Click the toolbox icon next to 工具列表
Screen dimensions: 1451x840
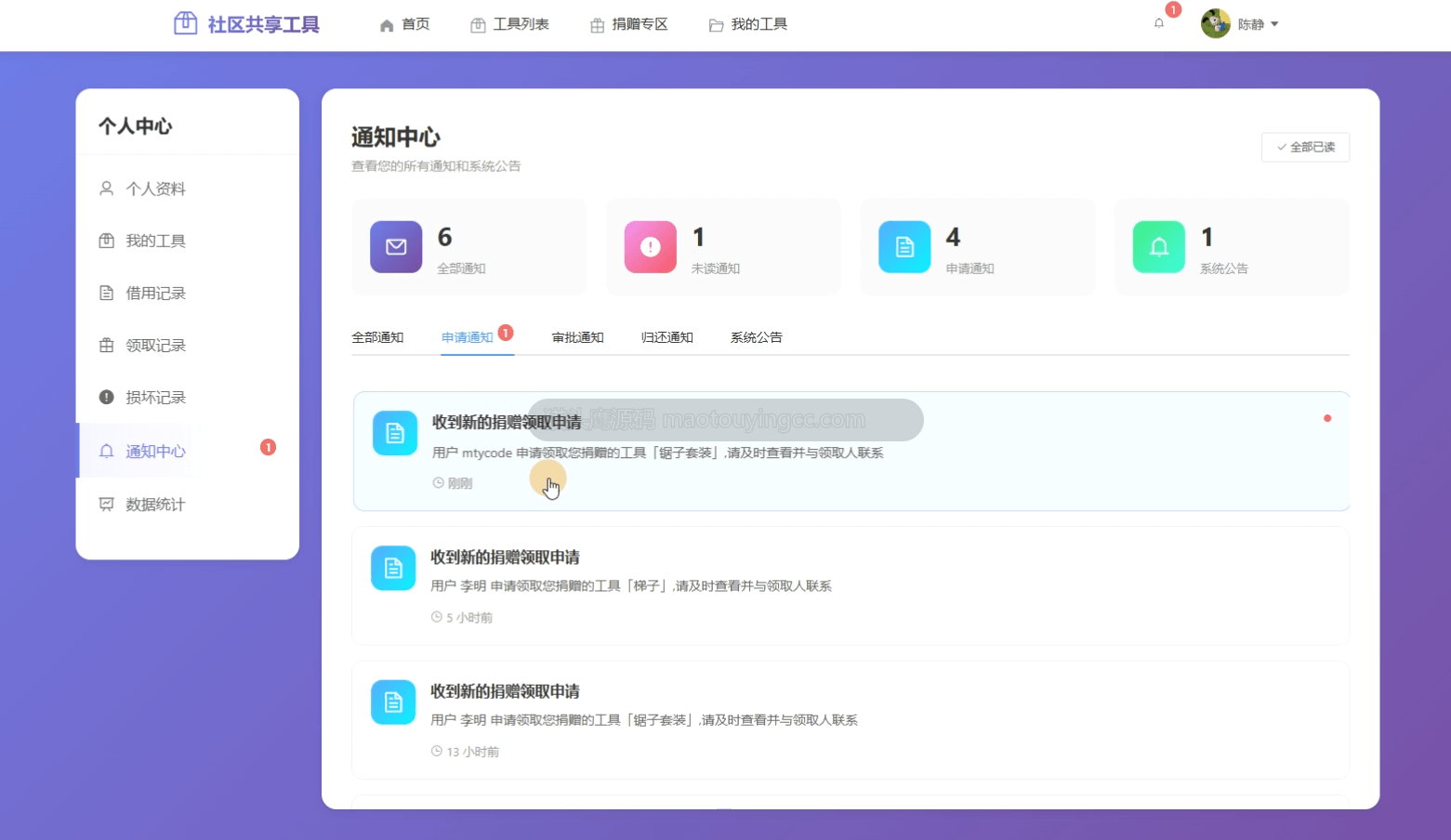click(478, 25)
